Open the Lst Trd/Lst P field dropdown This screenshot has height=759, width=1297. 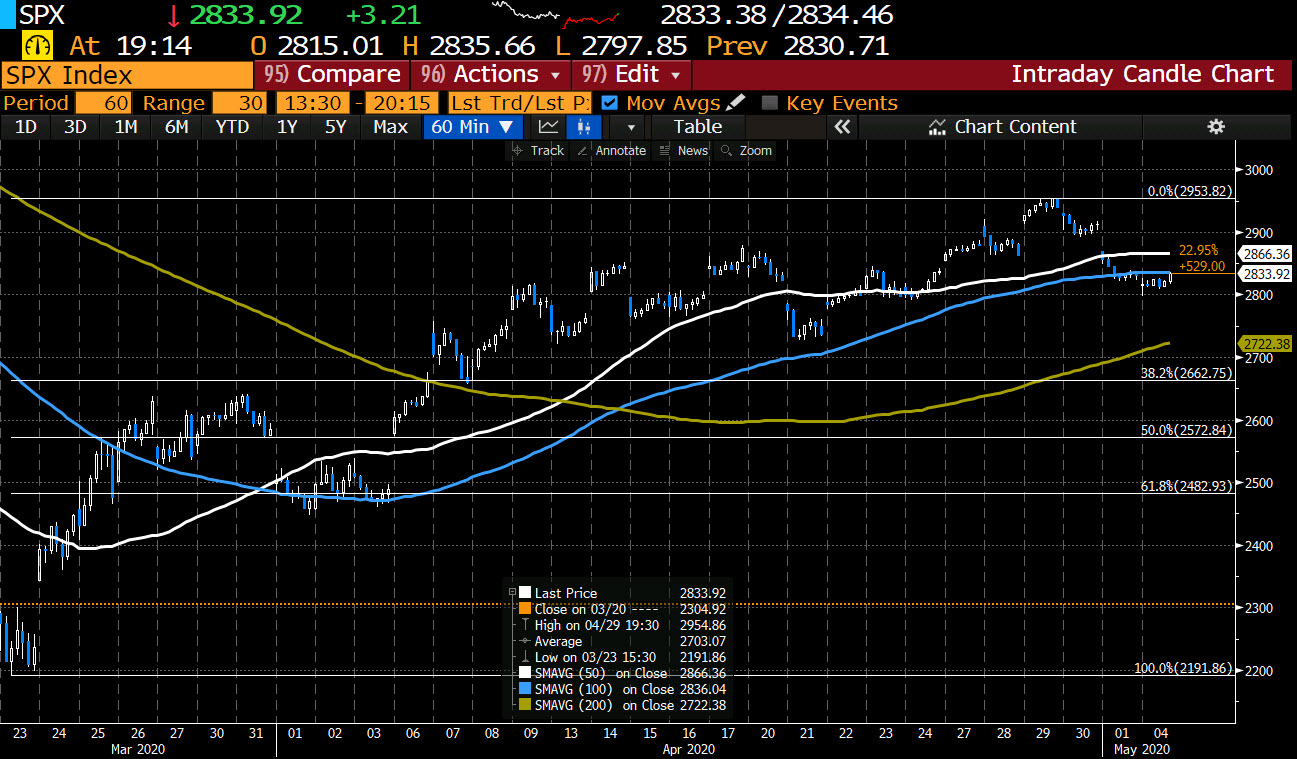[x=520, y=103]
